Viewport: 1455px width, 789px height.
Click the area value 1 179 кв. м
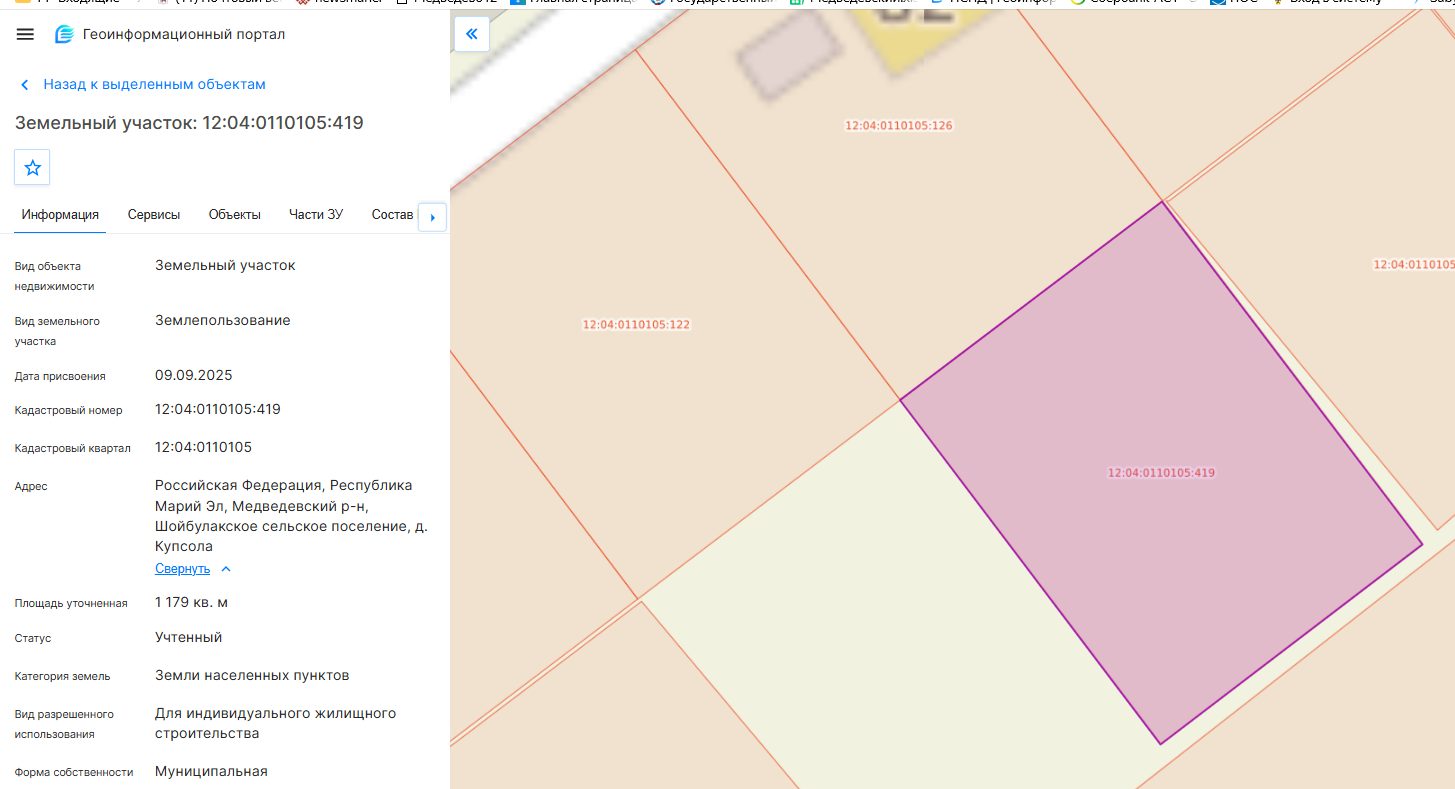coord(192,602)
